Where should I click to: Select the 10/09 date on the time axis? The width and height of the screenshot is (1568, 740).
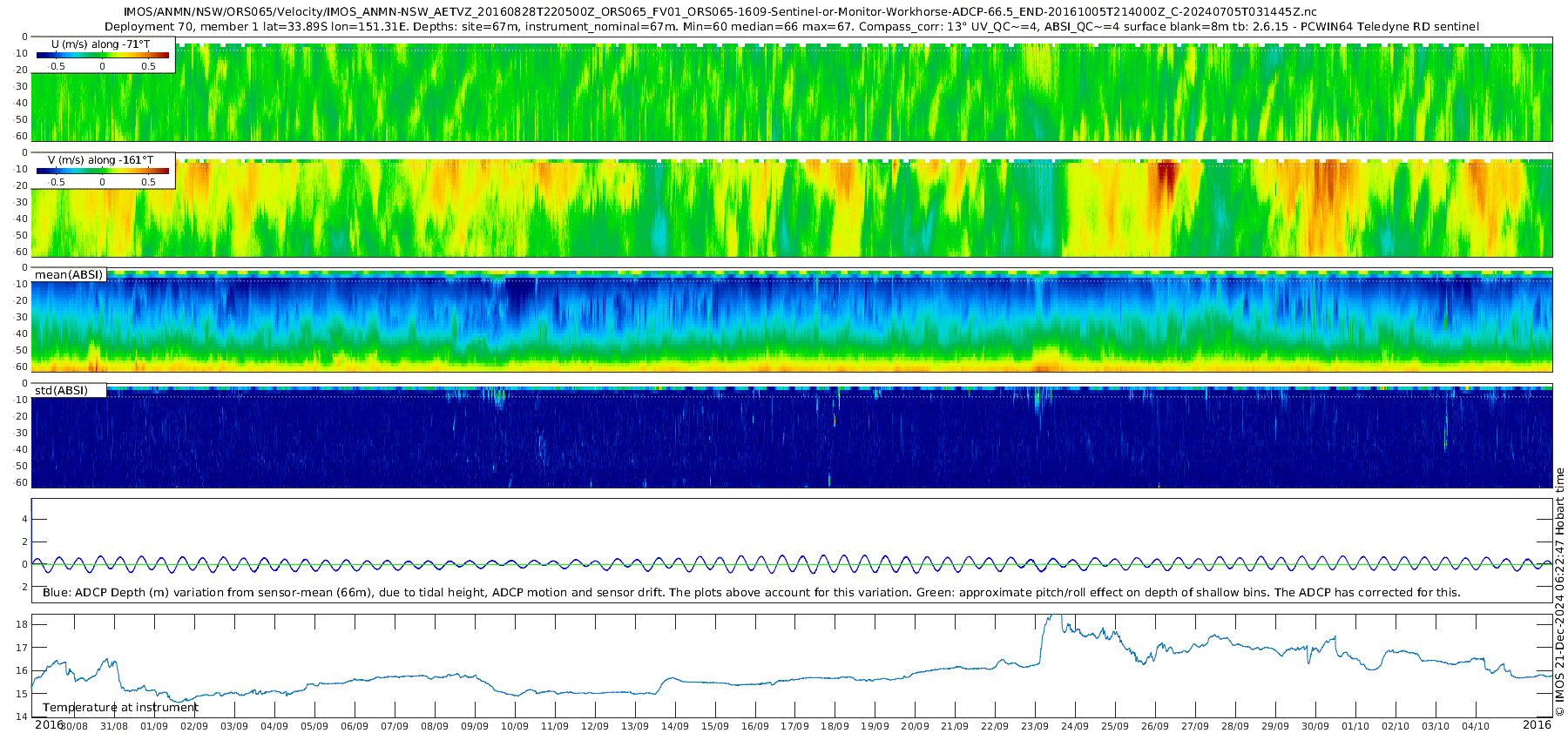tap(515, 726)
